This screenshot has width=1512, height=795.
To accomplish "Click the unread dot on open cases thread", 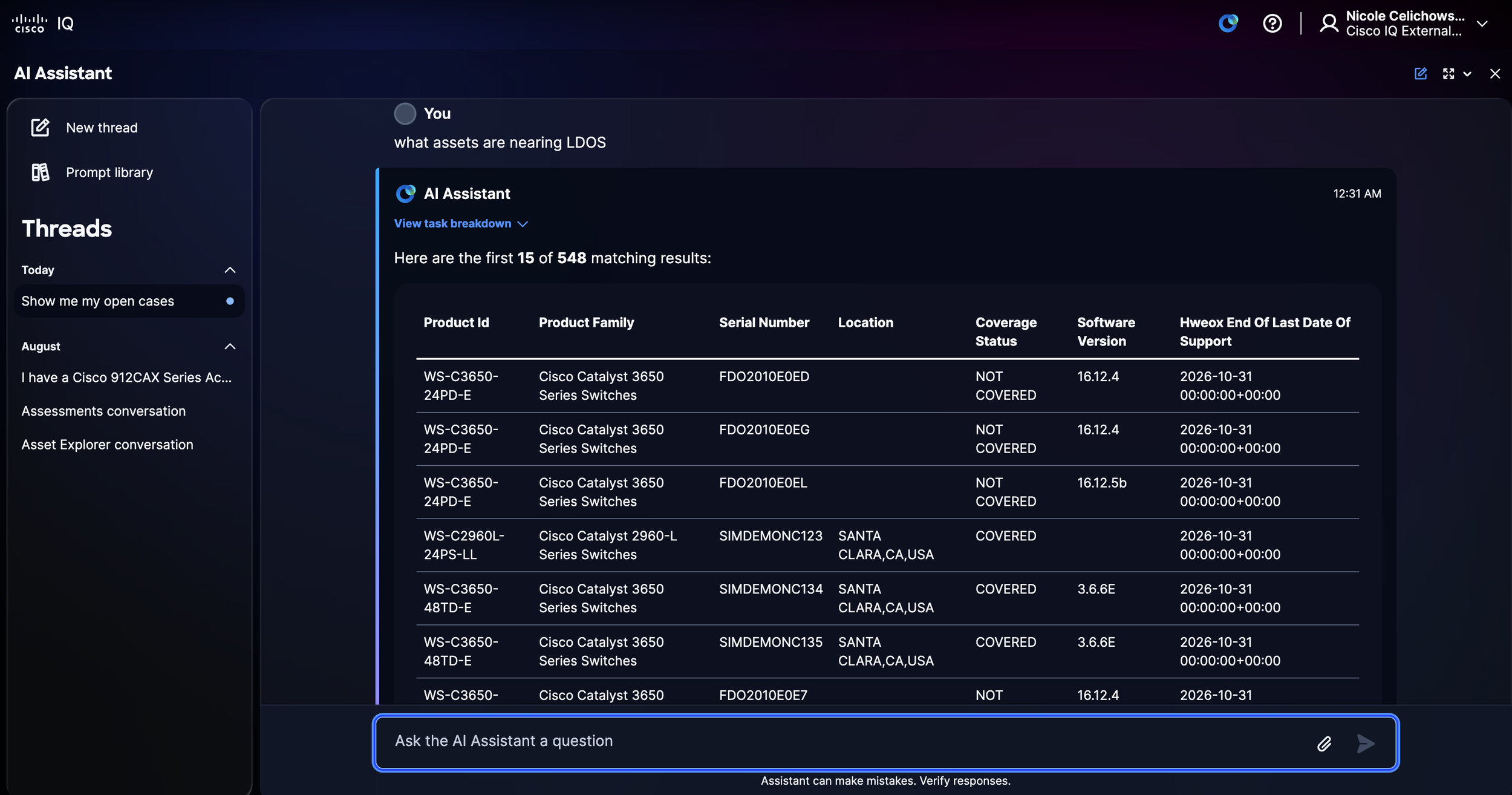I will tap(230, 301).
